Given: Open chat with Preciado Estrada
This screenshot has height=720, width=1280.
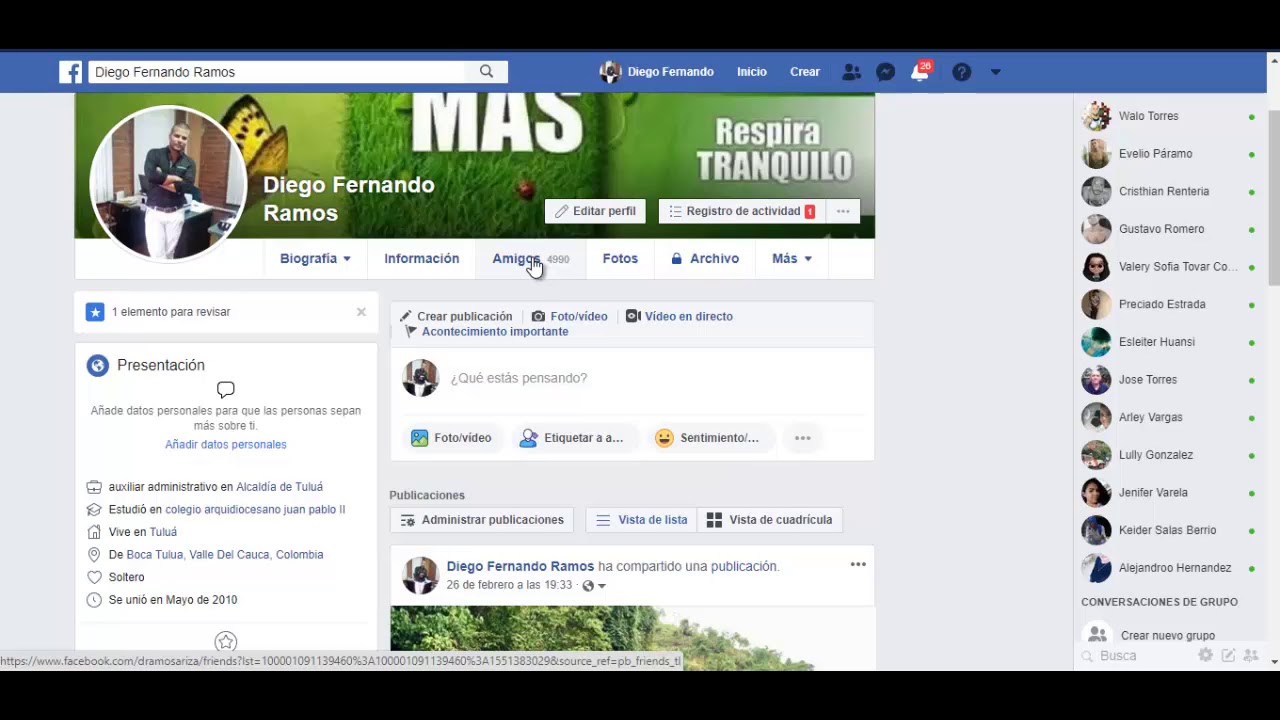Looking at the screenshot, I should [x=1168, y=304].
